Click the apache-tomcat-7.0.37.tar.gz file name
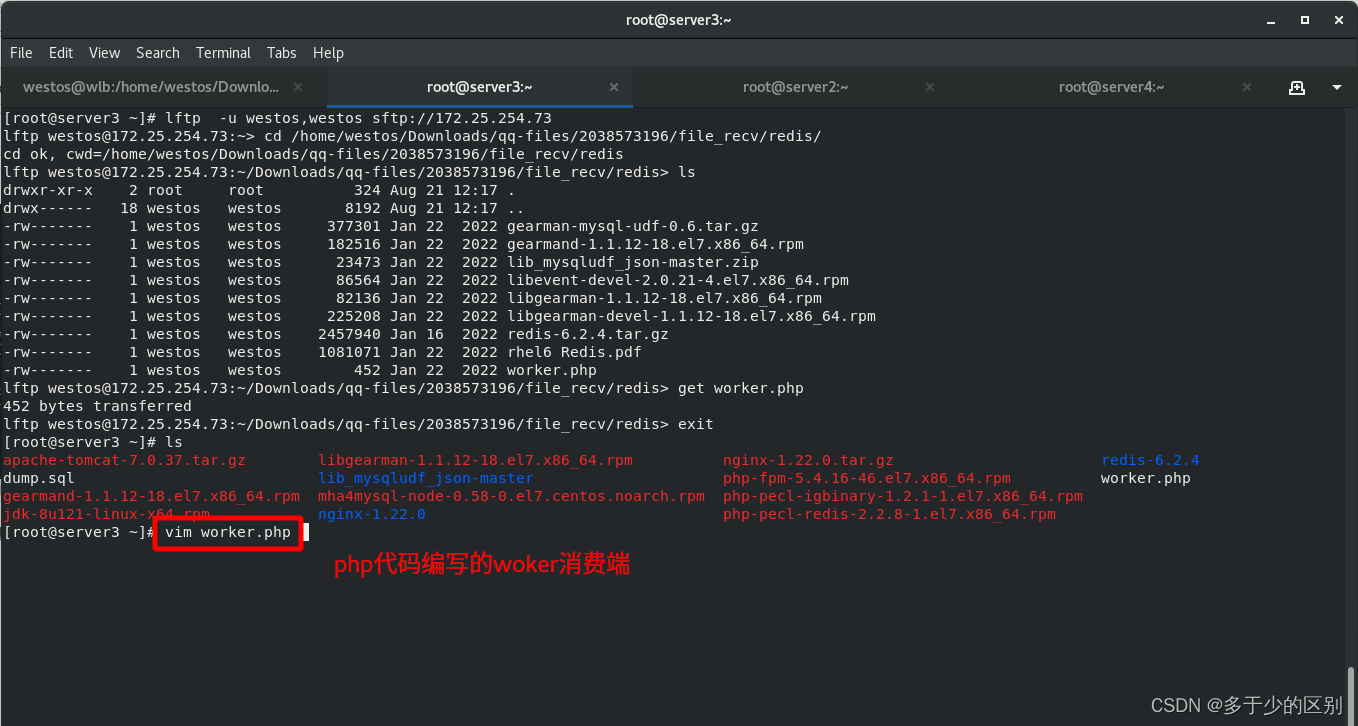The image size is (1358, 726). (x=124, y=460)
